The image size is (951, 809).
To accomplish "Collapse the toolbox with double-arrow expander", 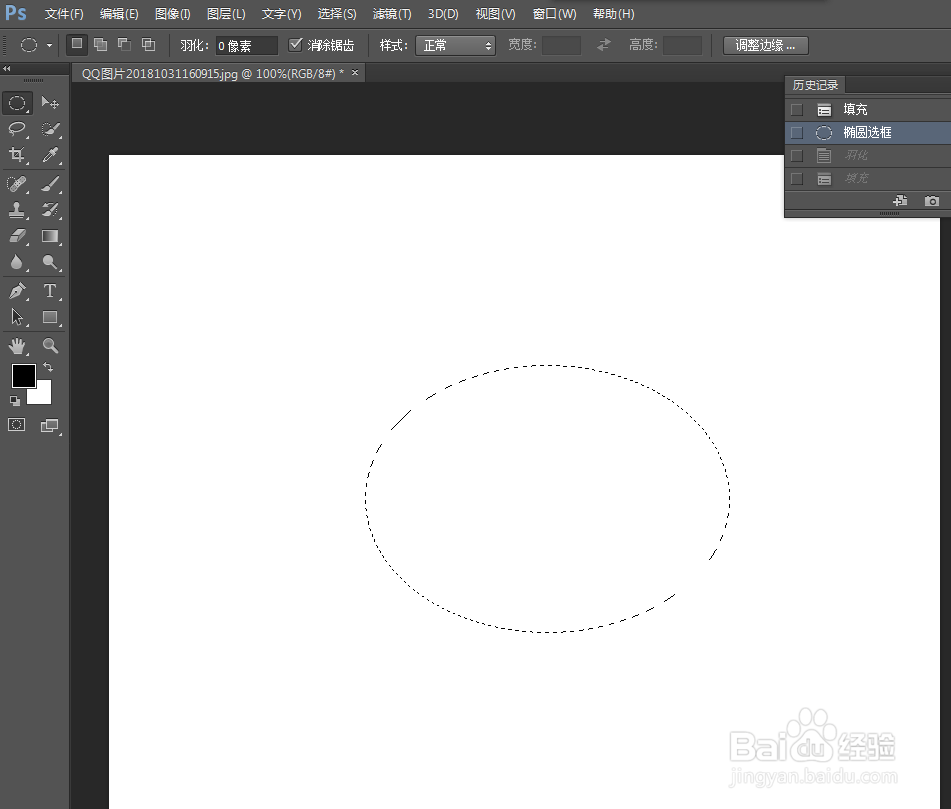I will tap(7, 69).
